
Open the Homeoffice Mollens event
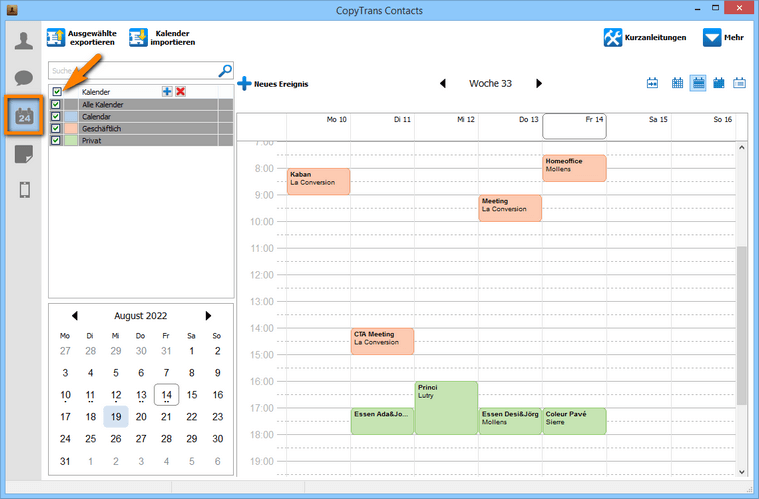[574, 168]
